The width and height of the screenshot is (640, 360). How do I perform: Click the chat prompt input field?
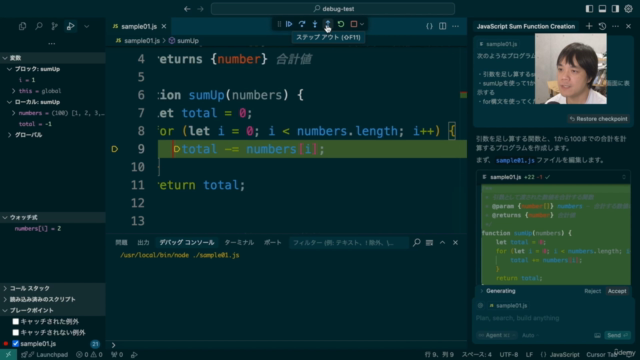[553, 318]
